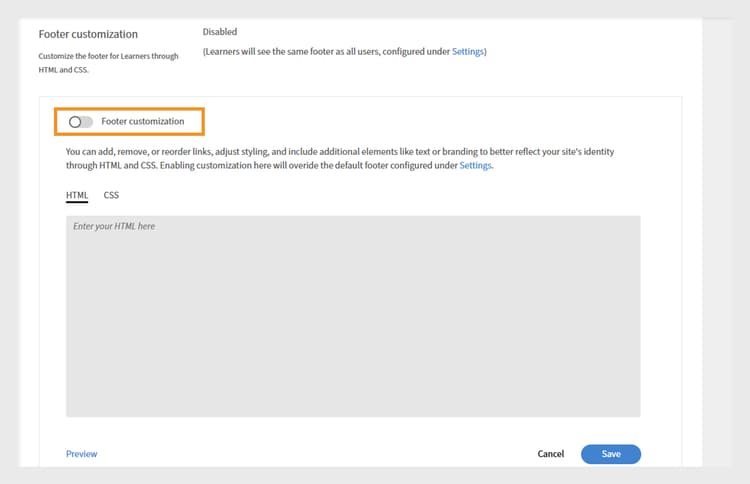Image resolution: width=750 pixels, height=484 pixels.
Task: Click the Customize the footer for Learners description
Action: 109,63
